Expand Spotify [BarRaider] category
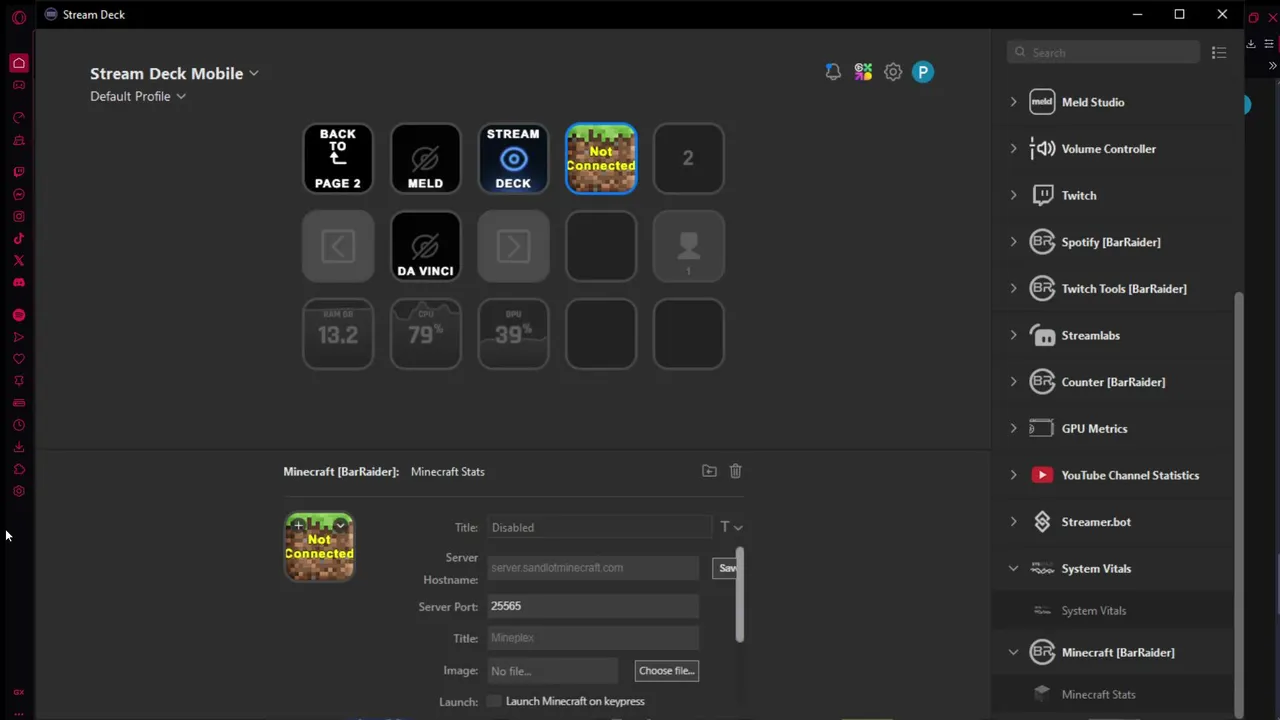Screen dimensions: 1280x720 [x=1013, y=242]
